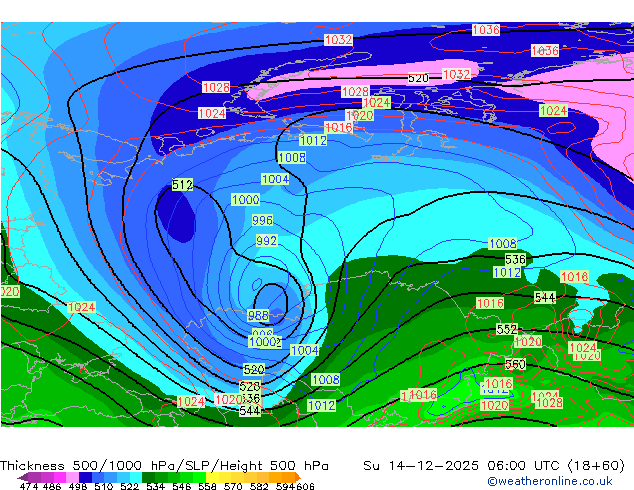
Task: Click the red 1020 label below 552
Action: click(x=528, y=342)
